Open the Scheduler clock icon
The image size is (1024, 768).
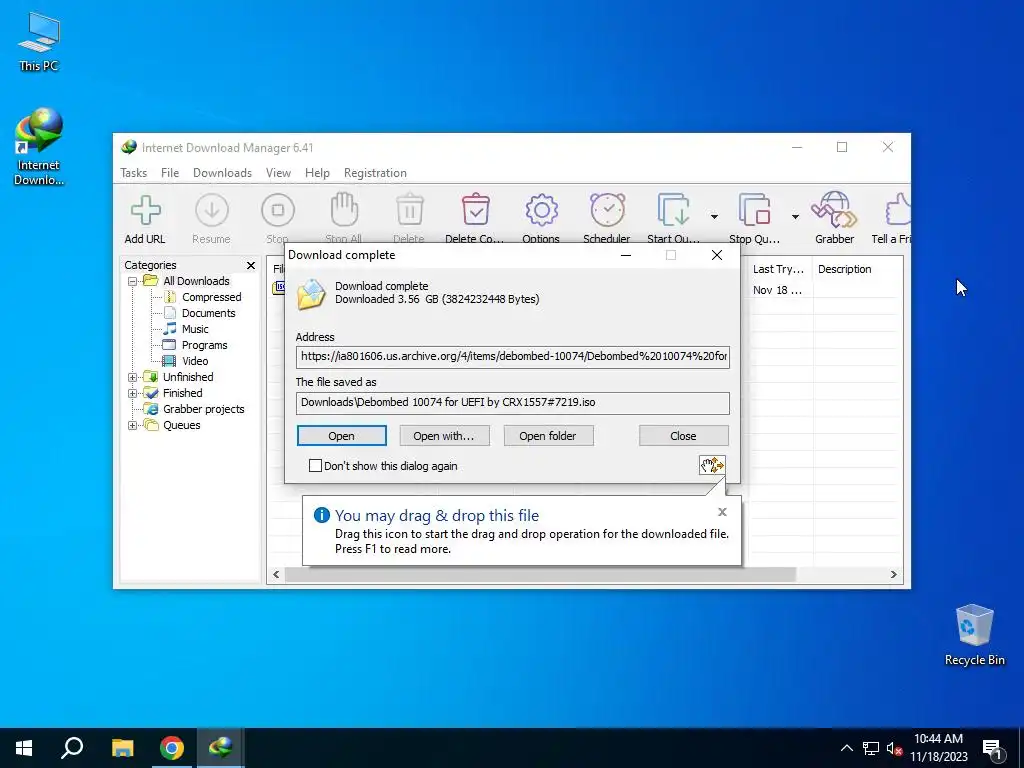(607, 210)
